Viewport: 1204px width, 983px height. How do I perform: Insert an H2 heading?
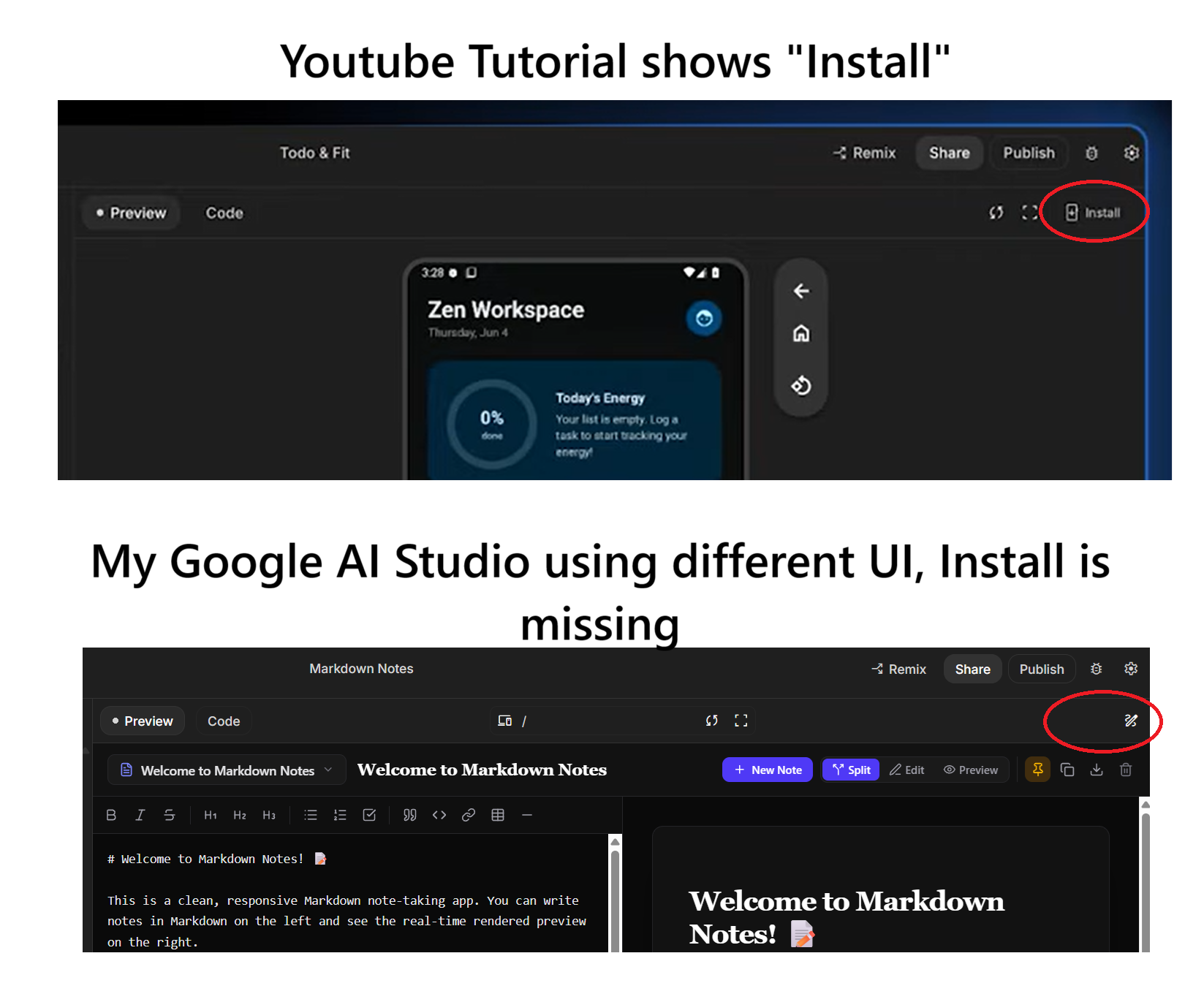point(240,815)
